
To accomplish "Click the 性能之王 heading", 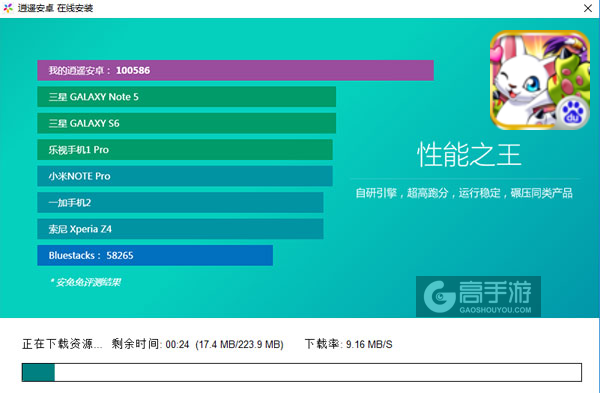I will (x=469, y=155).
